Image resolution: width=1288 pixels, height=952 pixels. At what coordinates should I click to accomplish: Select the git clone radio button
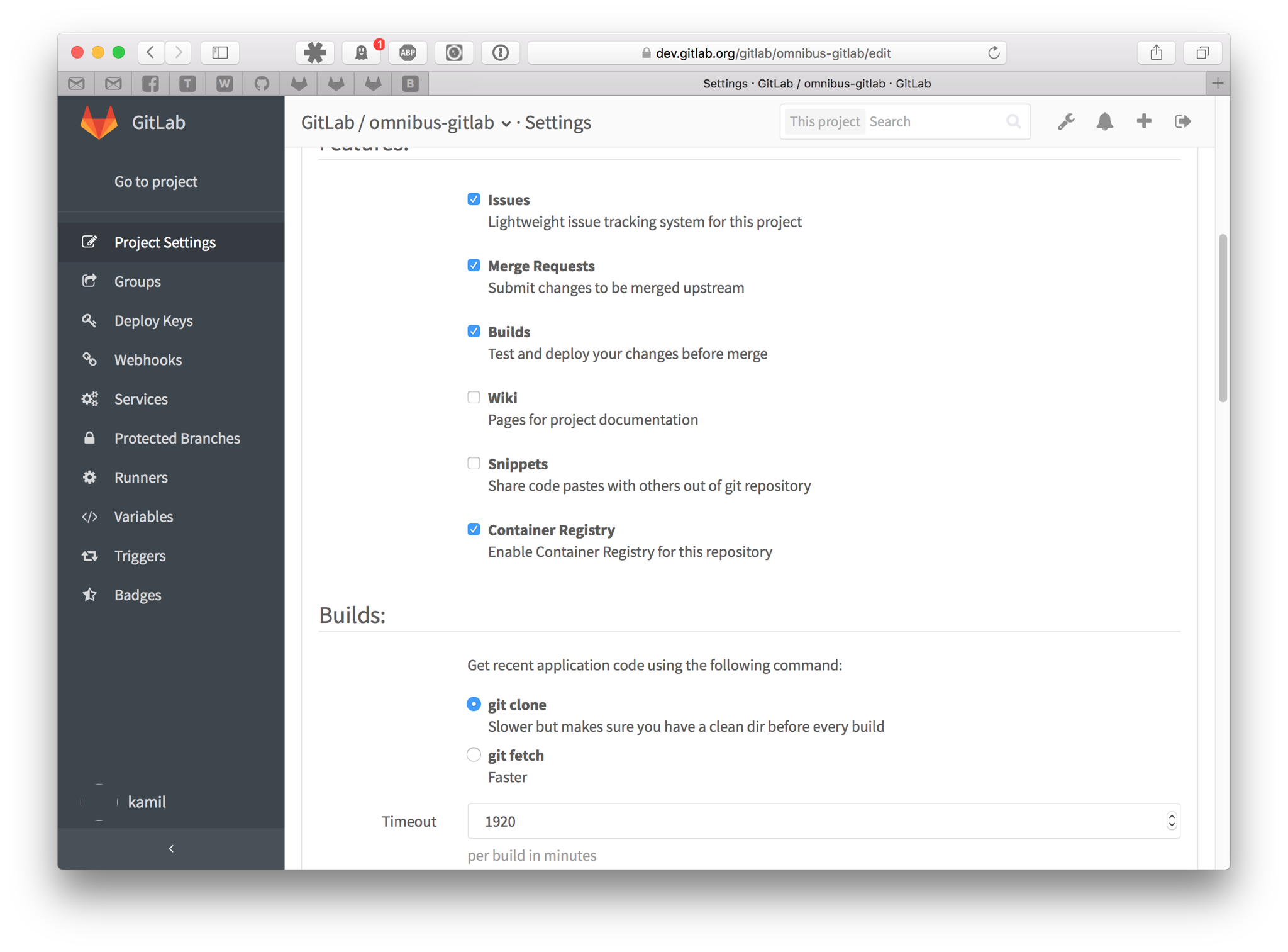click(474, 704)
